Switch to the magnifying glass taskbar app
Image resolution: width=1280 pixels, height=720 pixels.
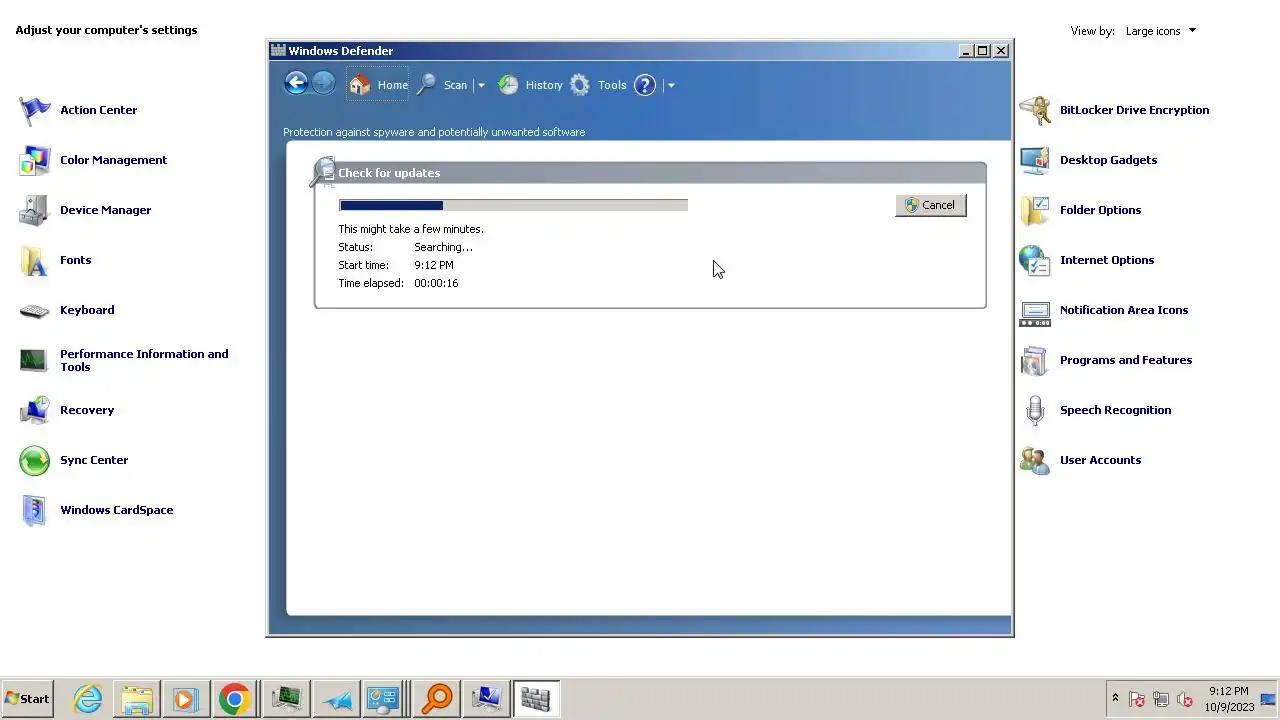point(437,699)
